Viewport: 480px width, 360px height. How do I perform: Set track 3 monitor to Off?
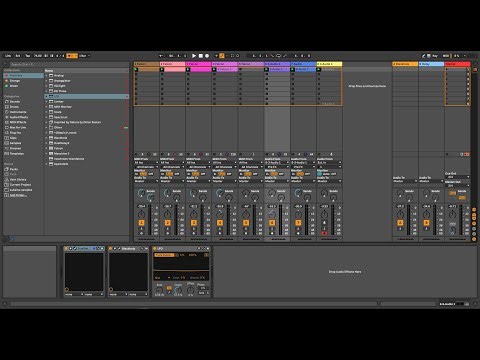coord(203,174)
